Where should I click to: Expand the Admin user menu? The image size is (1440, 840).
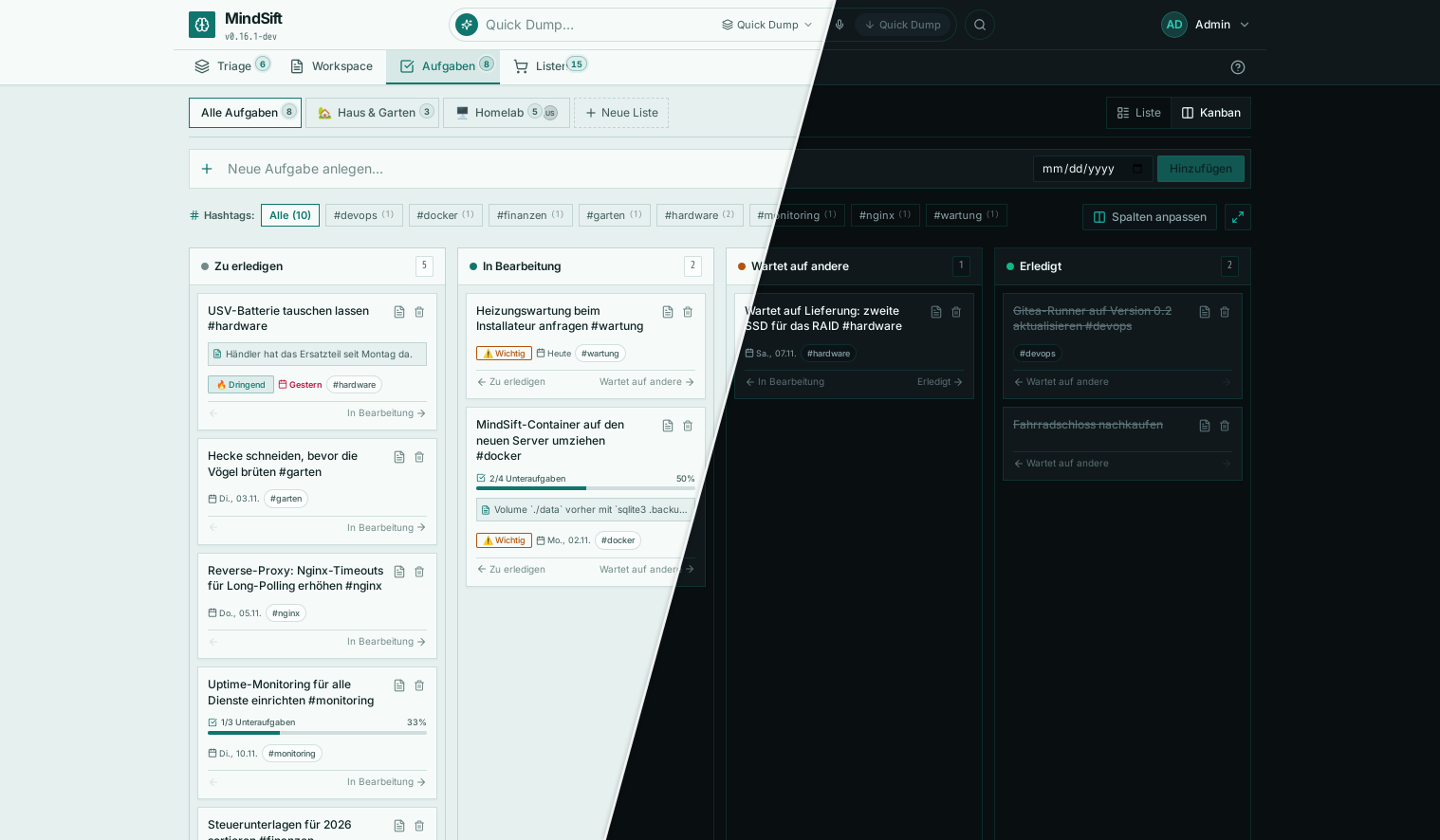[x=1206, y=25]
